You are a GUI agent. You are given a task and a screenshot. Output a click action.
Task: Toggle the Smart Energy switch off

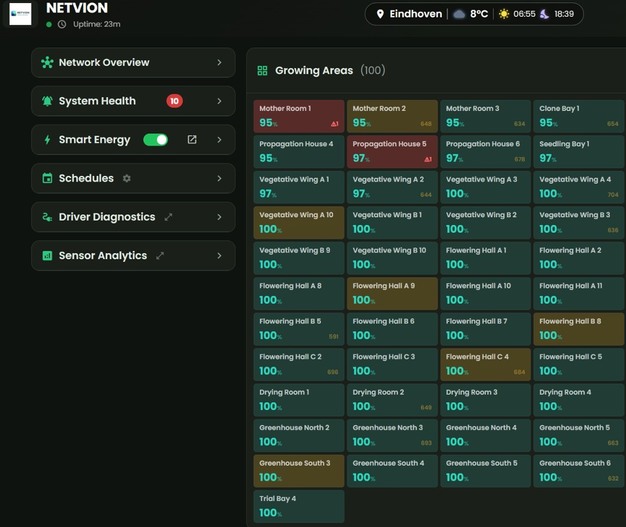tap(155, 140)
